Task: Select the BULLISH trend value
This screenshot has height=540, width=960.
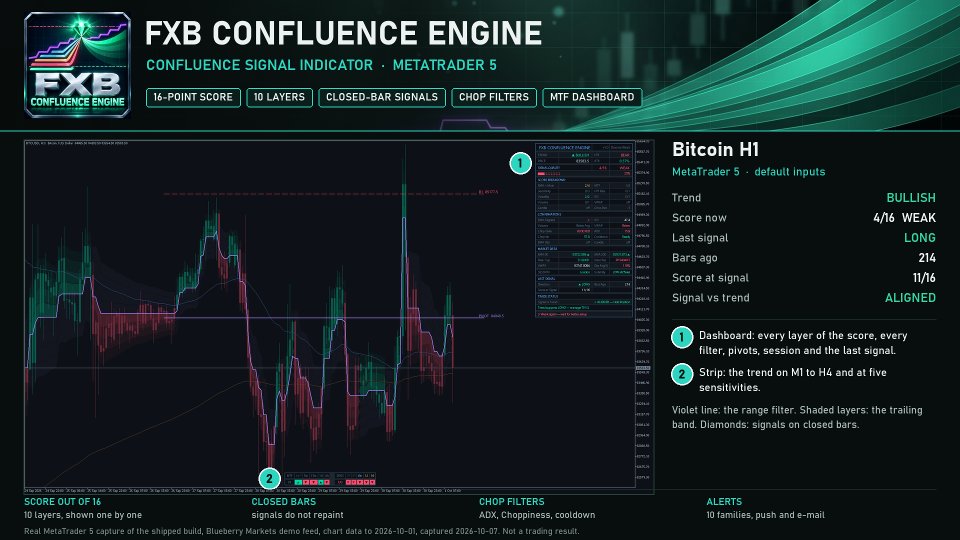Action: pyautogui.click(x=911, y=198)
